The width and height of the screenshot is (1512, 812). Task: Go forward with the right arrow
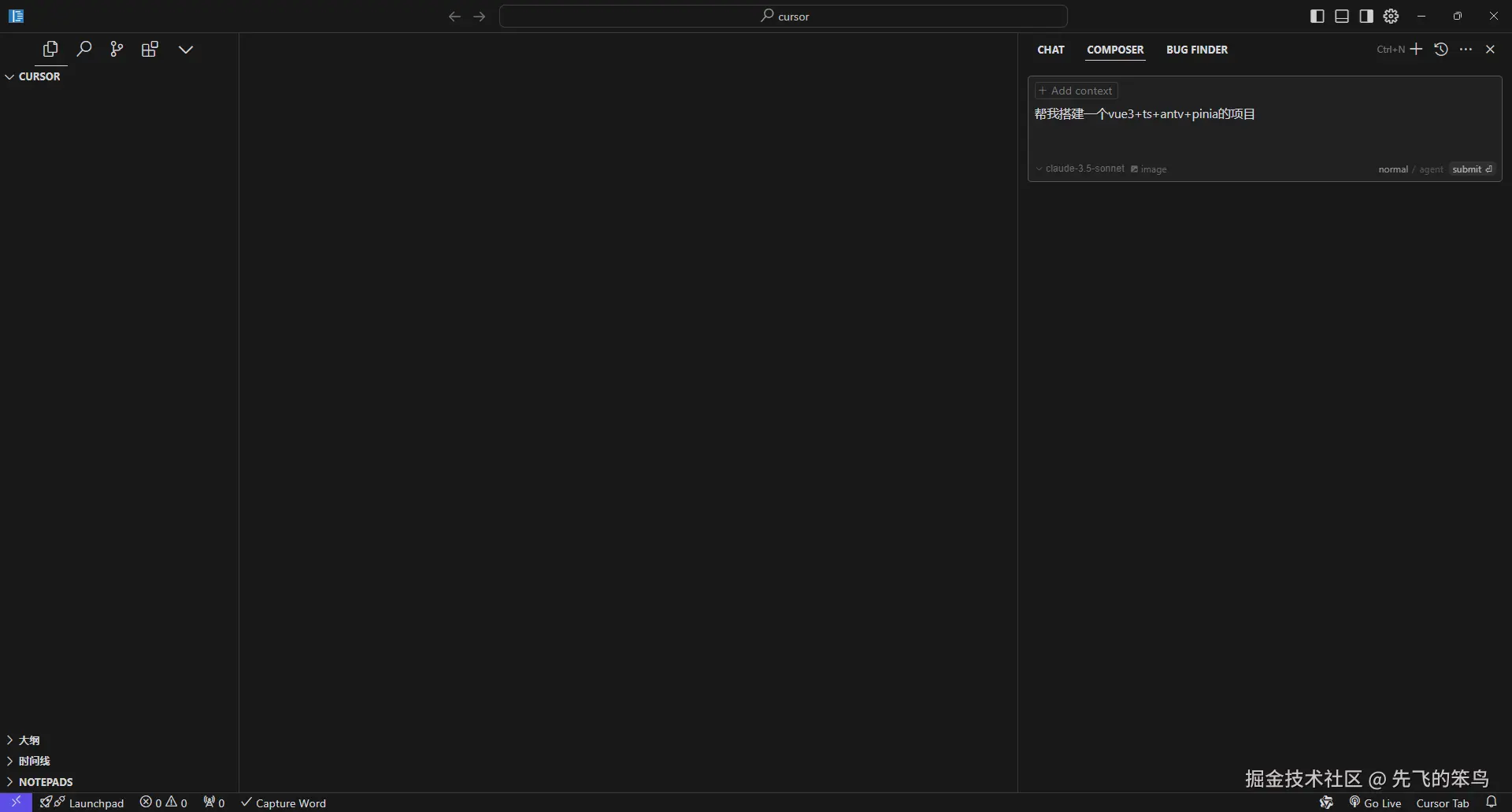coord(480,16)
